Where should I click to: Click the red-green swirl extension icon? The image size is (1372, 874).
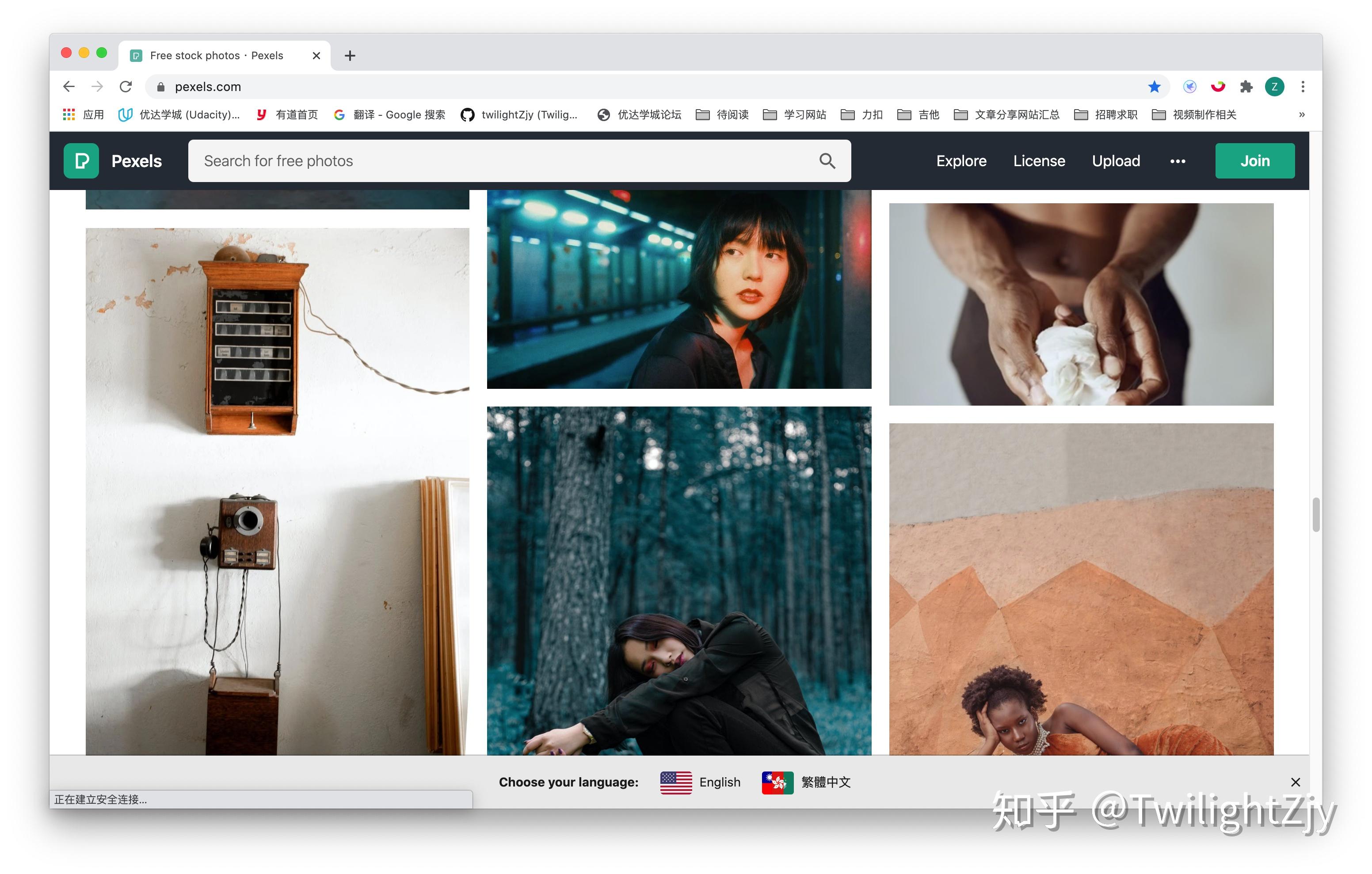click(1218, 87)
